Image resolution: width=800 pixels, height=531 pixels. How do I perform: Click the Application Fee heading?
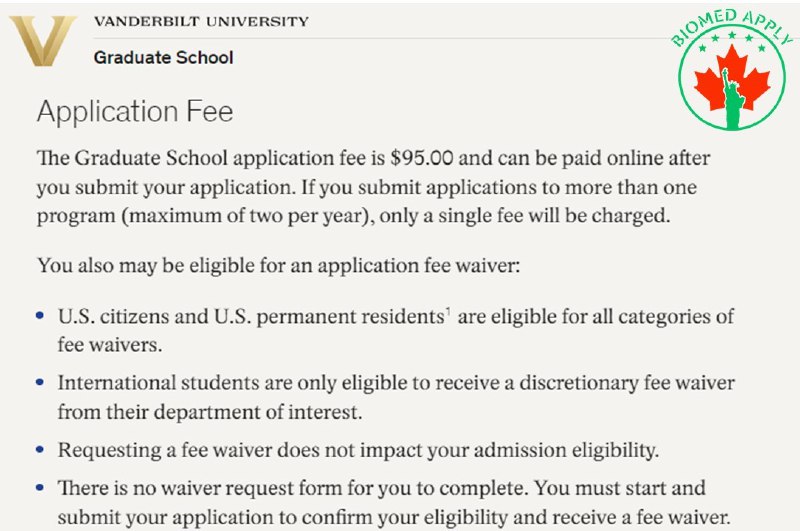point(135,111)
